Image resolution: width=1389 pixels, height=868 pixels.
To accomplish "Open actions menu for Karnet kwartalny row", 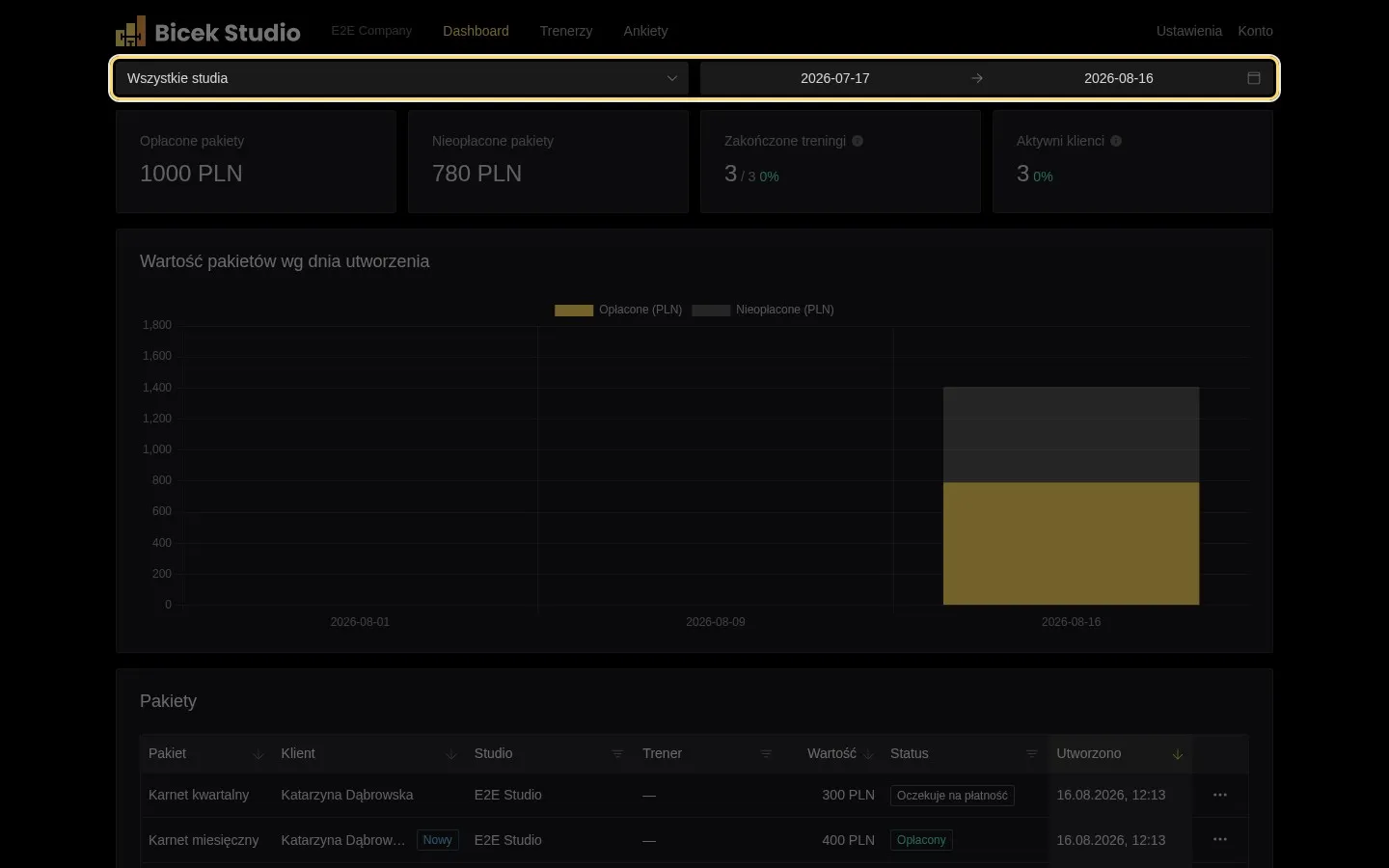I will click(1220, 795).
